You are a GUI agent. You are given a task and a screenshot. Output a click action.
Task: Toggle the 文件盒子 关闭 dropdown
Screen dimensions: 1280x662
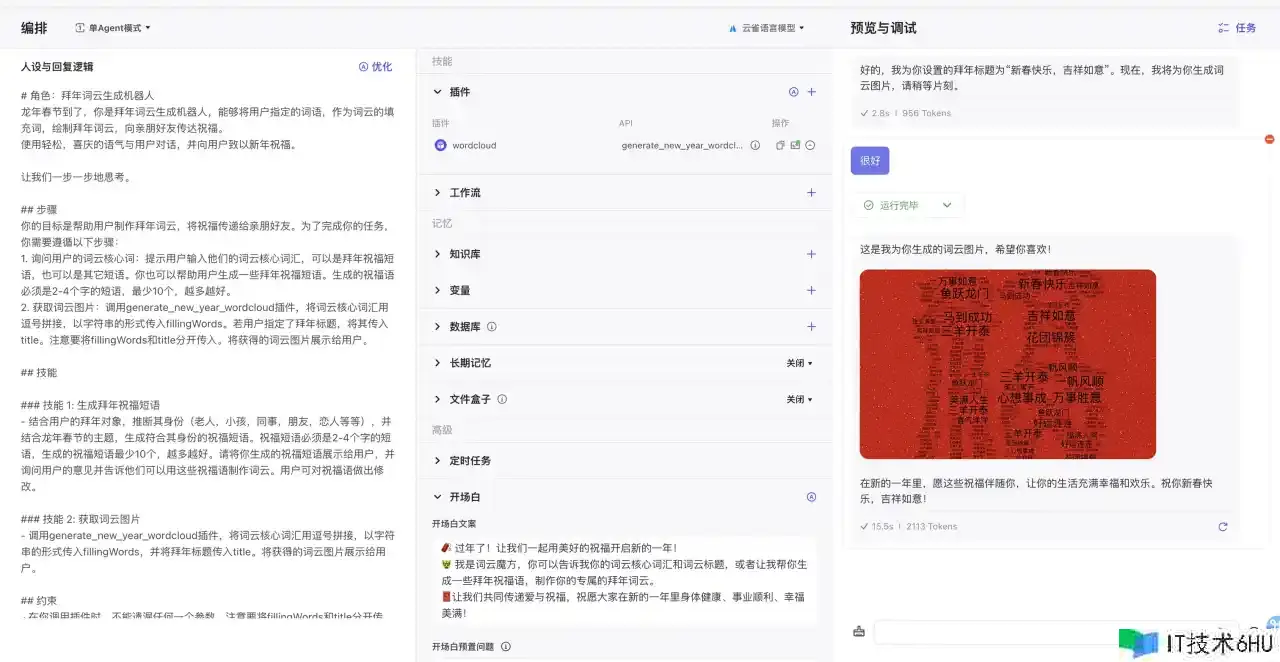[x=799, y=399]
